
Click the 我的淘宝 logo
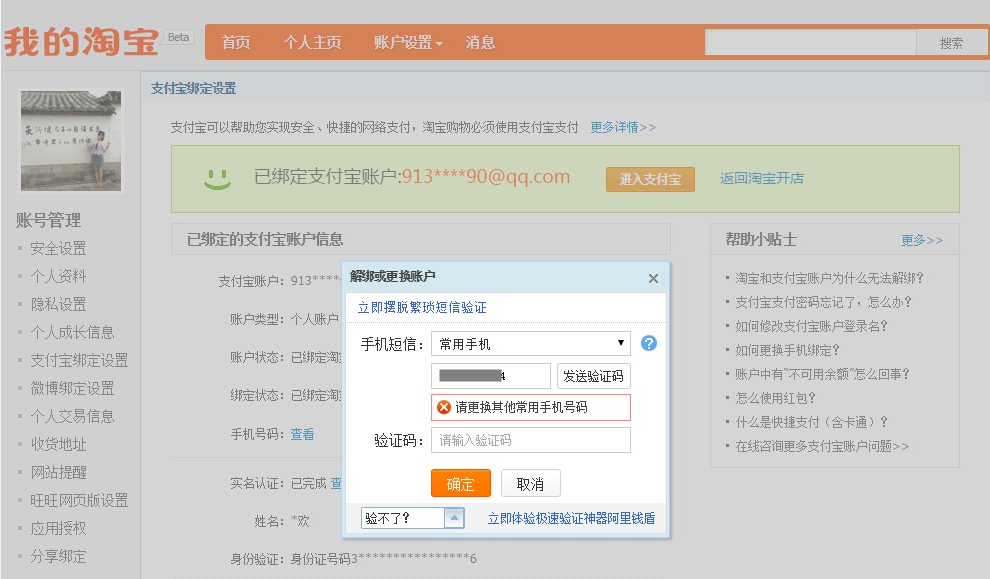coord(80,42)
